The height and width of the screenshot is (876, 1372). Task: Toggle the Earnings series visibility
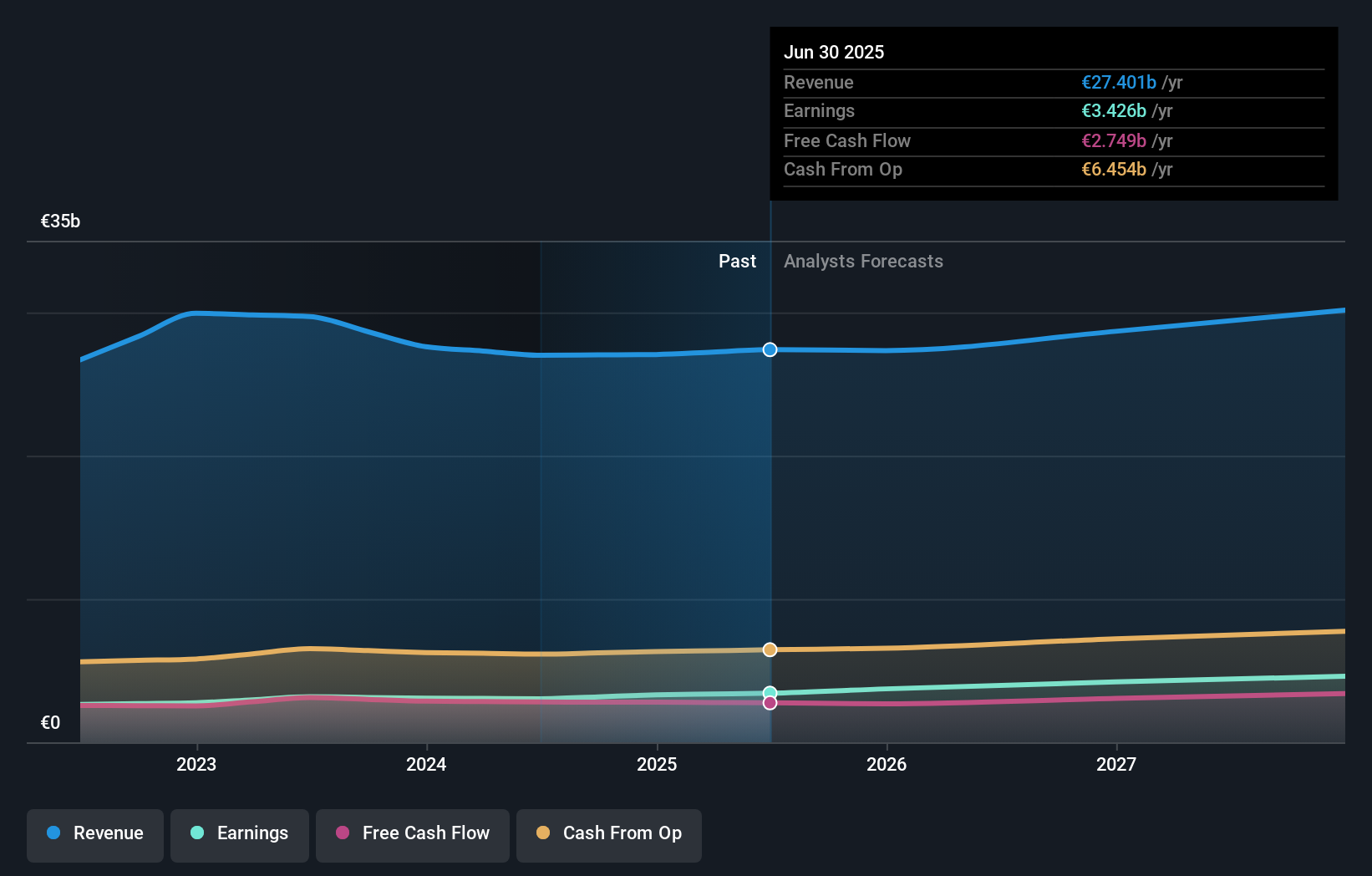pyautogui.click(x=240, y=833)
